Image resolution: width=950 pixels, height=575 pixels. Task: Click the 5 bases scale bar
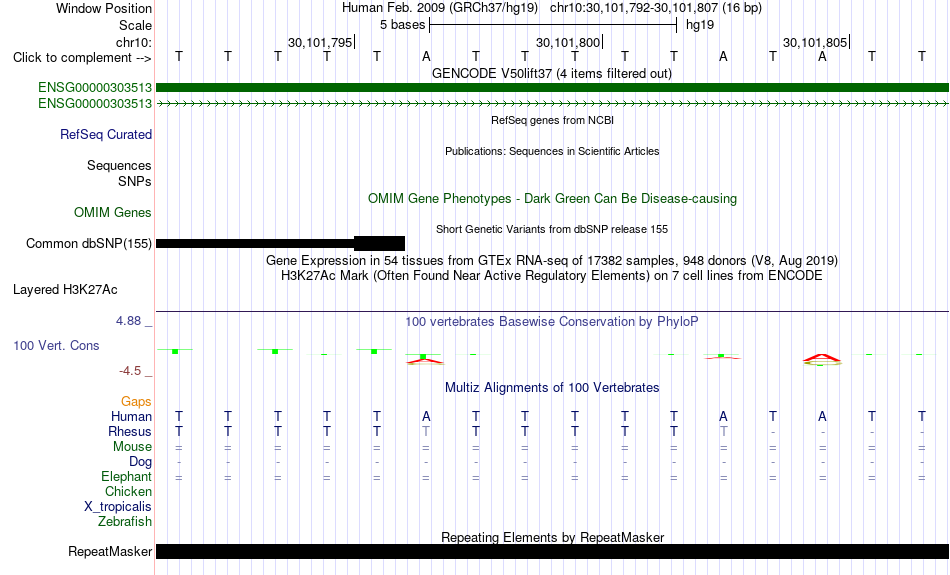point(553,25)
